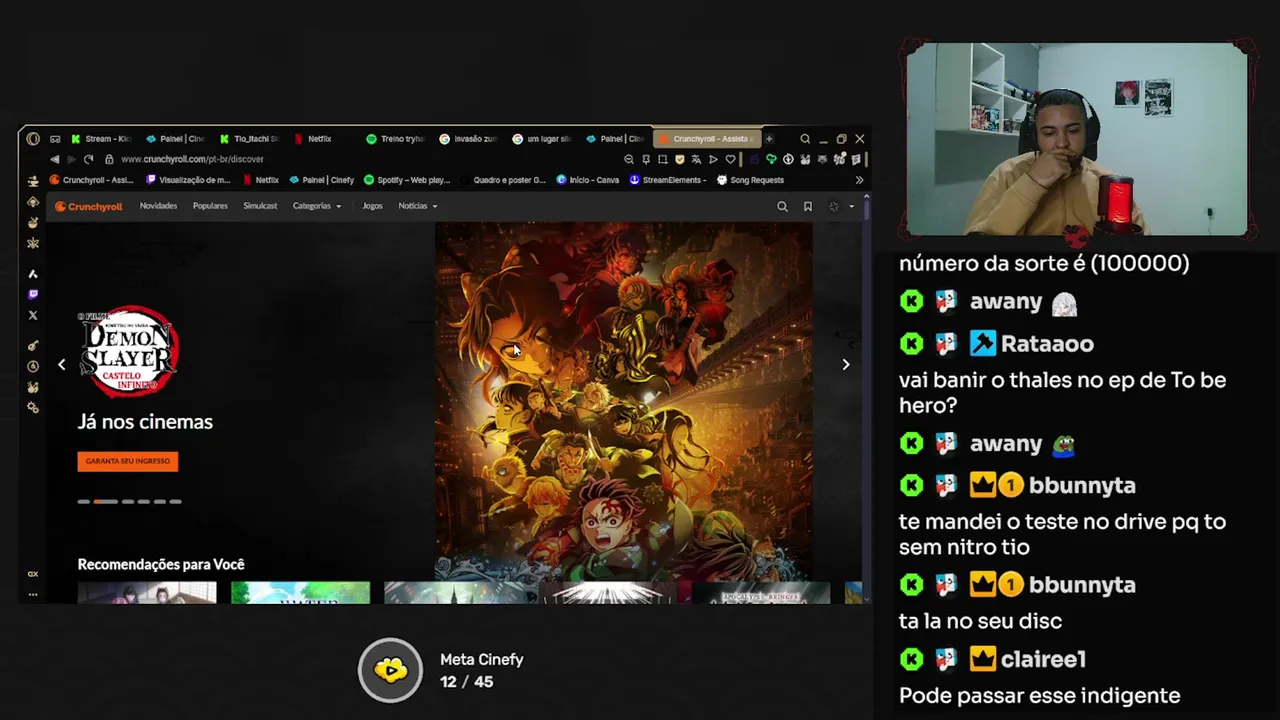Viewport: 1280px width, 720px height.
Task: Expand the Notícias dropdown
Action: coord(418,206)
